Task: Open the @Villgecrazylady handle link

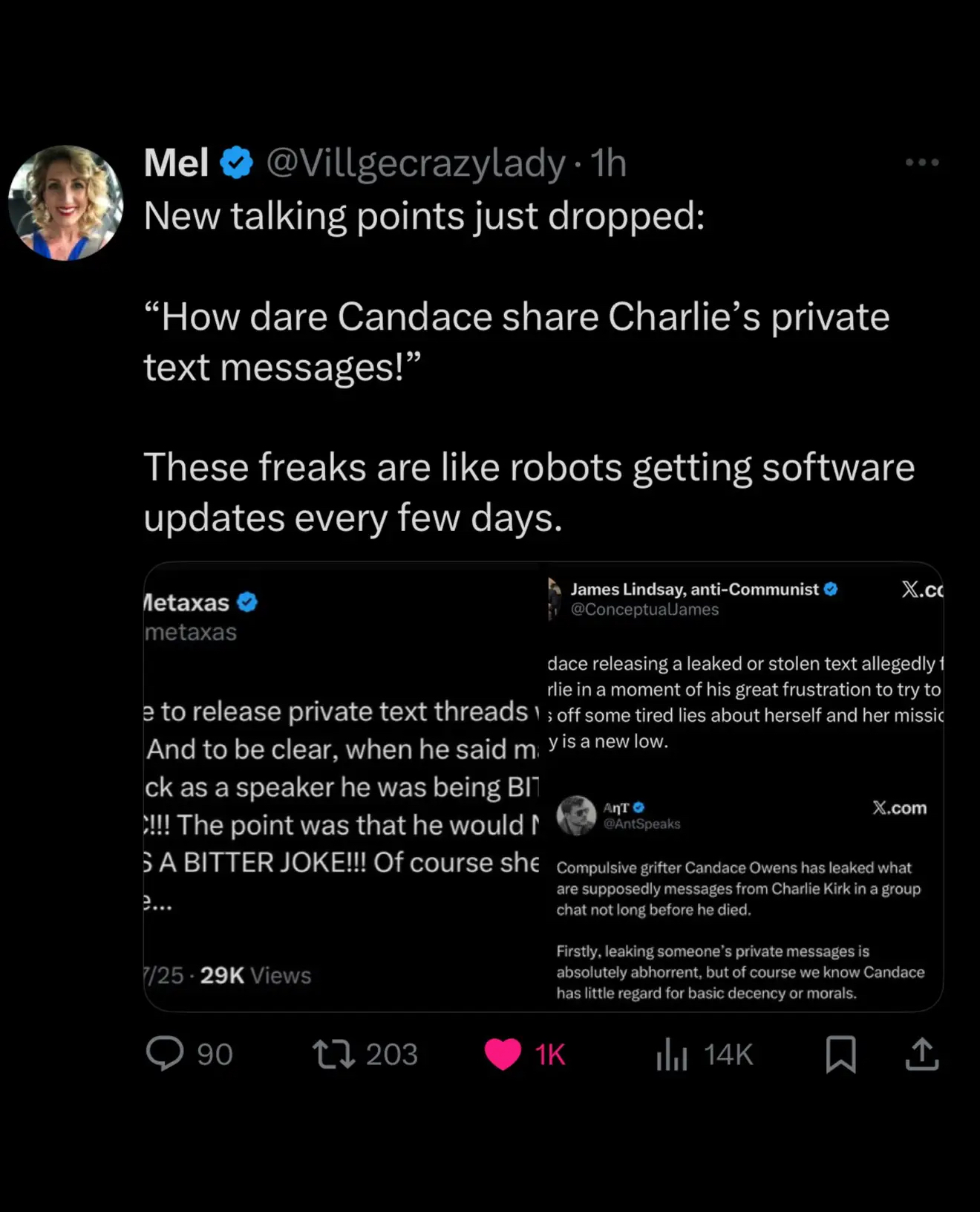Action: point(416,163)
